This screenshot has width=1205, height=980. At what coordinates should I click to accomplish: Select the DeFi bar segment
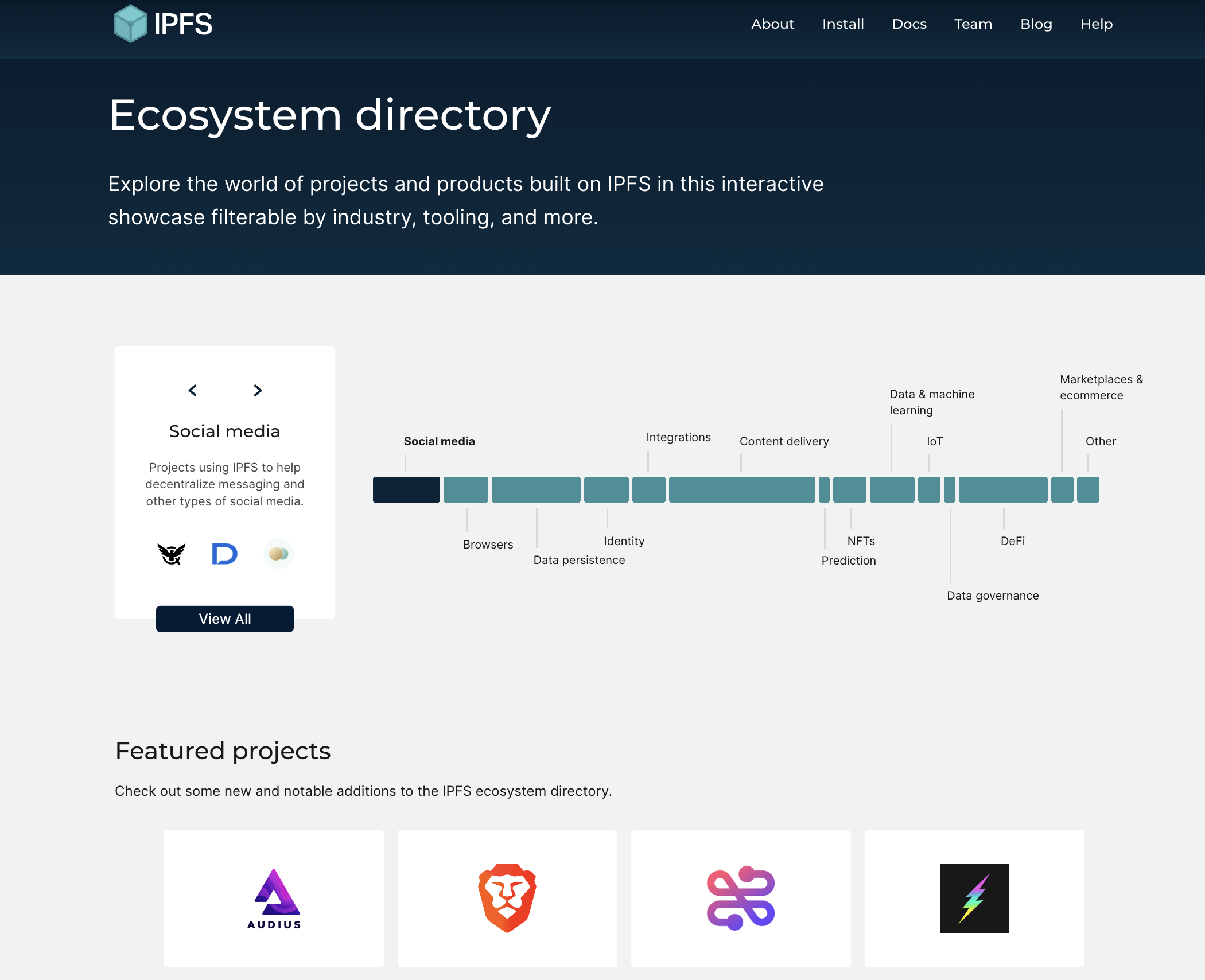point(1003,489)
